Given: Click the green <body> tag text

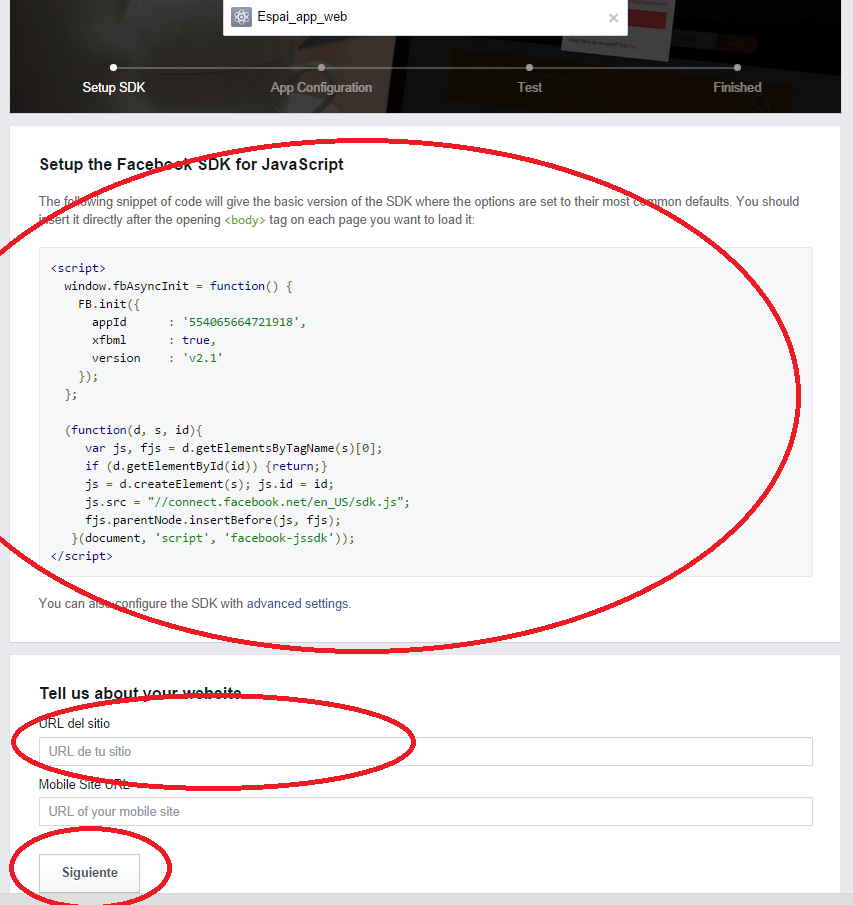Looking at the screenshot, I should [244, 219].
